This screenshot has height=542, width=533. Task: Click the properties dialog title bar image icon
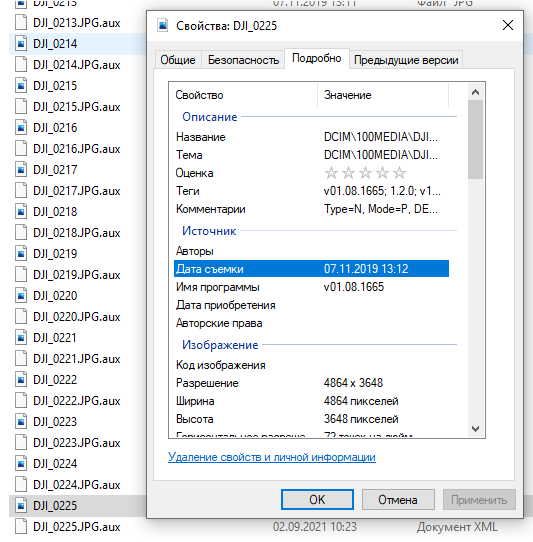(x=162, y=26)
